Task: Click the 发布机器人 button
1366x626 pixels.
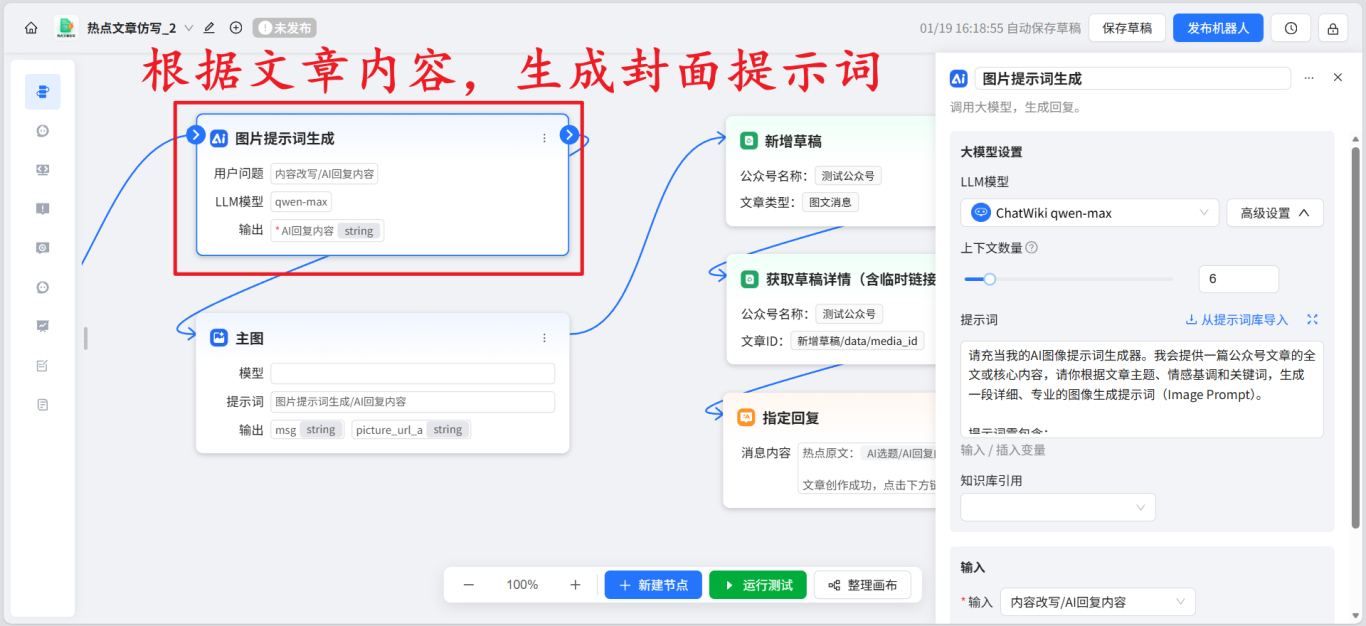Action: [1218, 27]
